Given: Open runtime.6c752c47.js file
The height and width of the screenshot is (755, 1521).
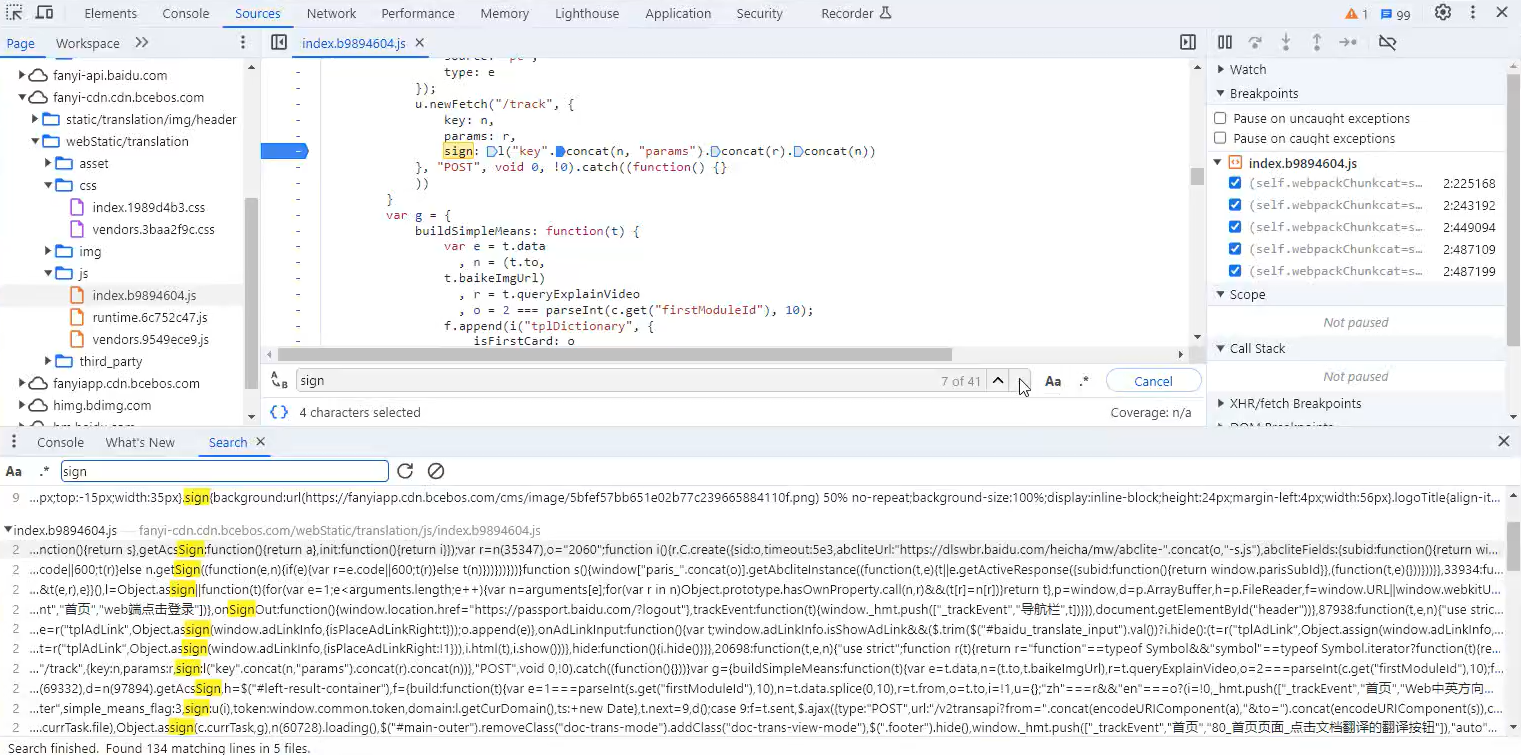Looking at the screenshot, I should (x=150, y=317).
